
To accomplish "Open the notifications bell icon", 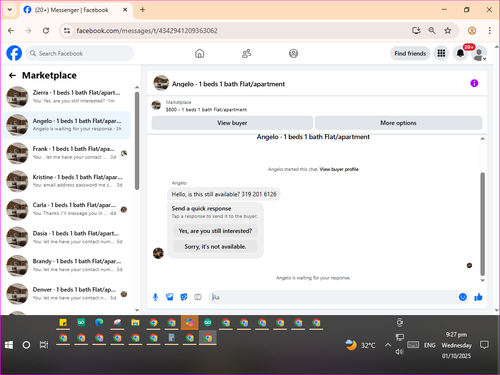I will [460, 53].
